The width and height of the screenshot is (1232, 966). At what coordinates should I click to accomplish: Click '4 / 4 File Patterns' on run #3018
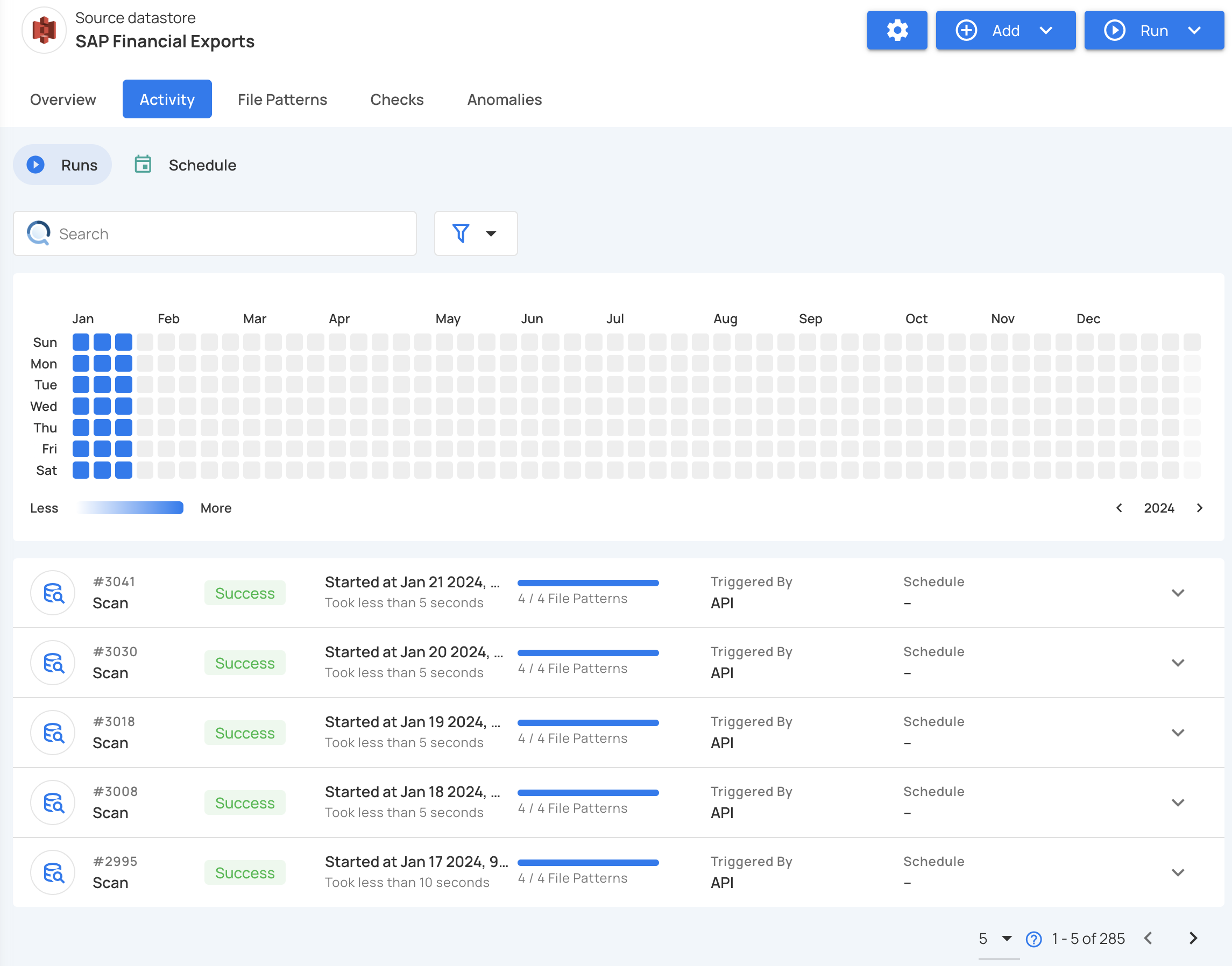[572, 738]
